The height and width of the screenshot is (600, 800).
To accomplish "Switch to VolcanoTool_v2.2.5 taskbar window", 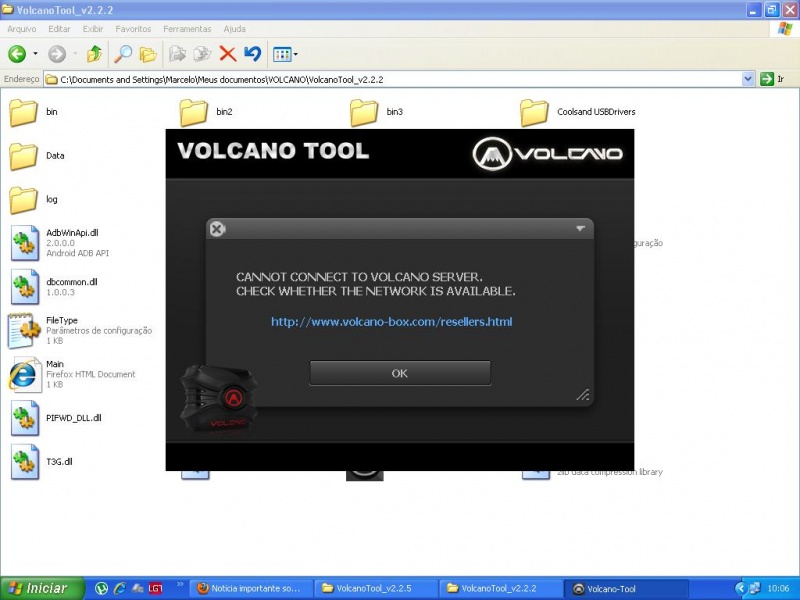I will click(376, 588).
